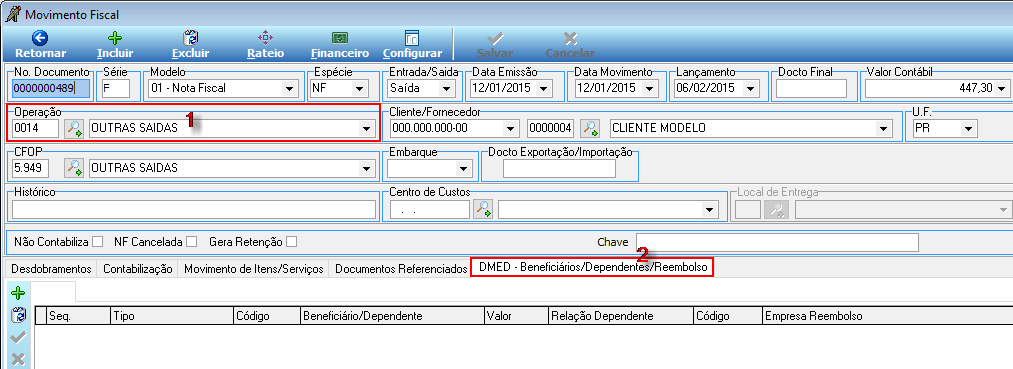1013x369 pixels.
Task: Expand the Valor Contábil dropdown arrow
Action: [1002, 89]
